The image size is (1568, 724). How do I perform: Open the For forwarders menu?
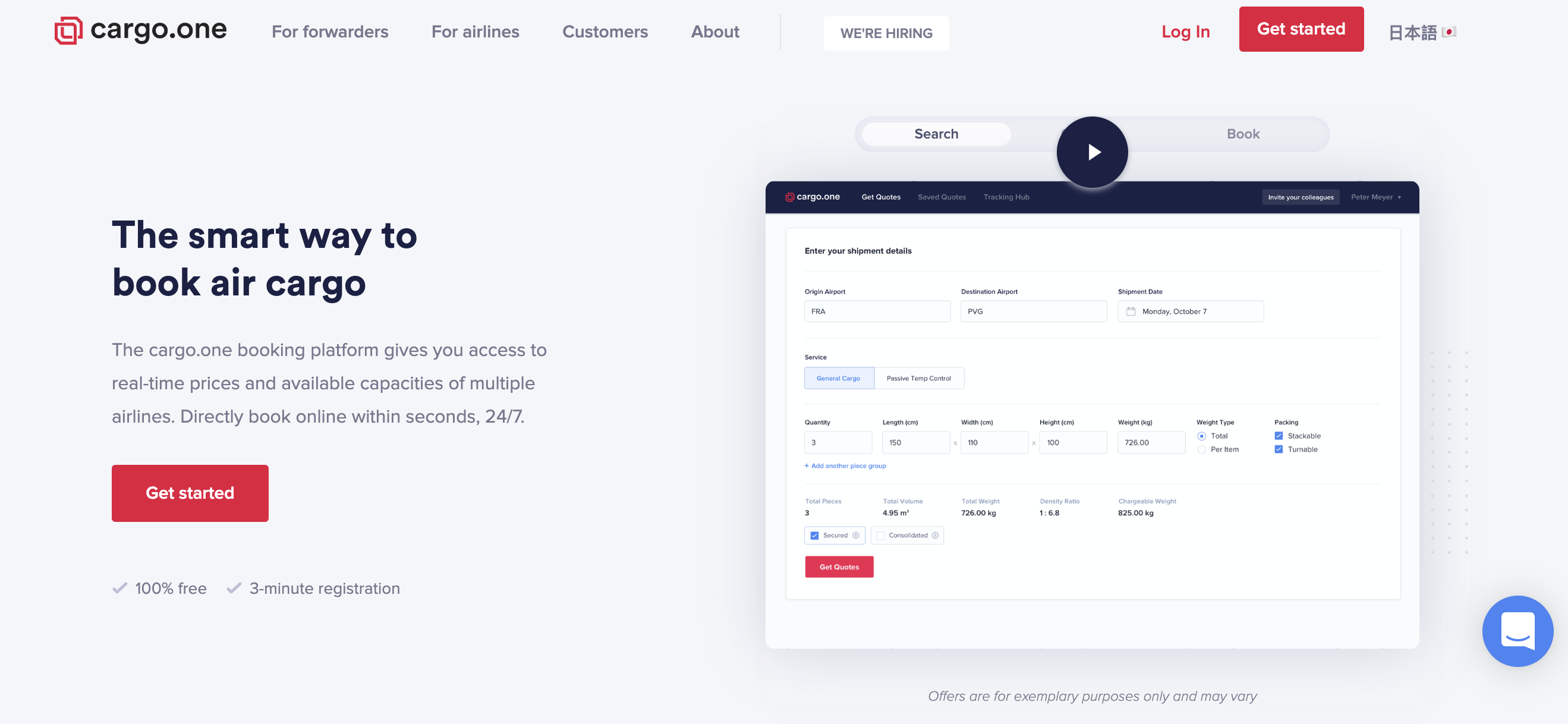click(x=330, y=32)
